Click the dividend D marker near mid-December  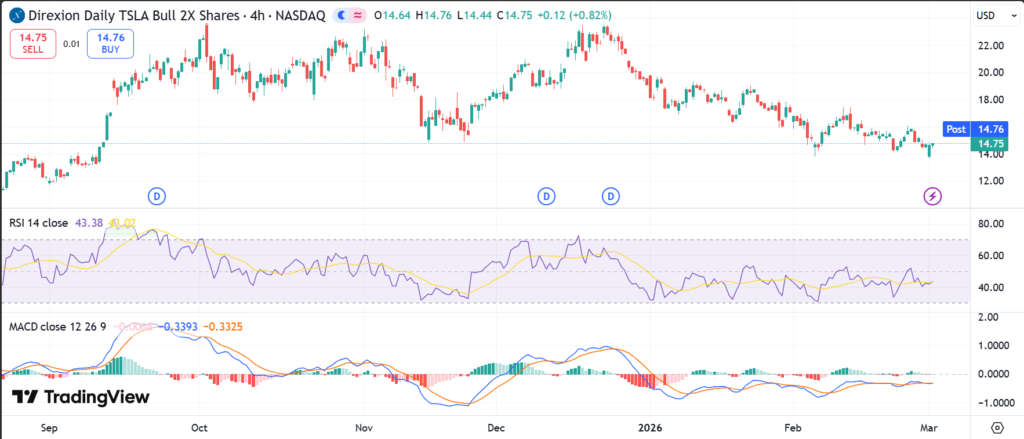(546, 196)
